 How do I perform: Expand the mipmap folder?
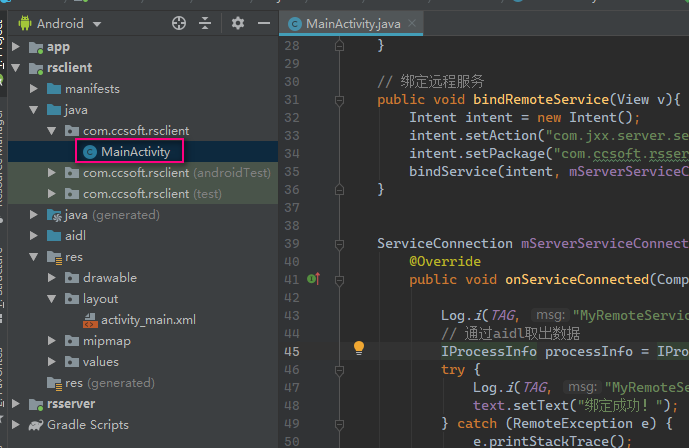point(51,341)
